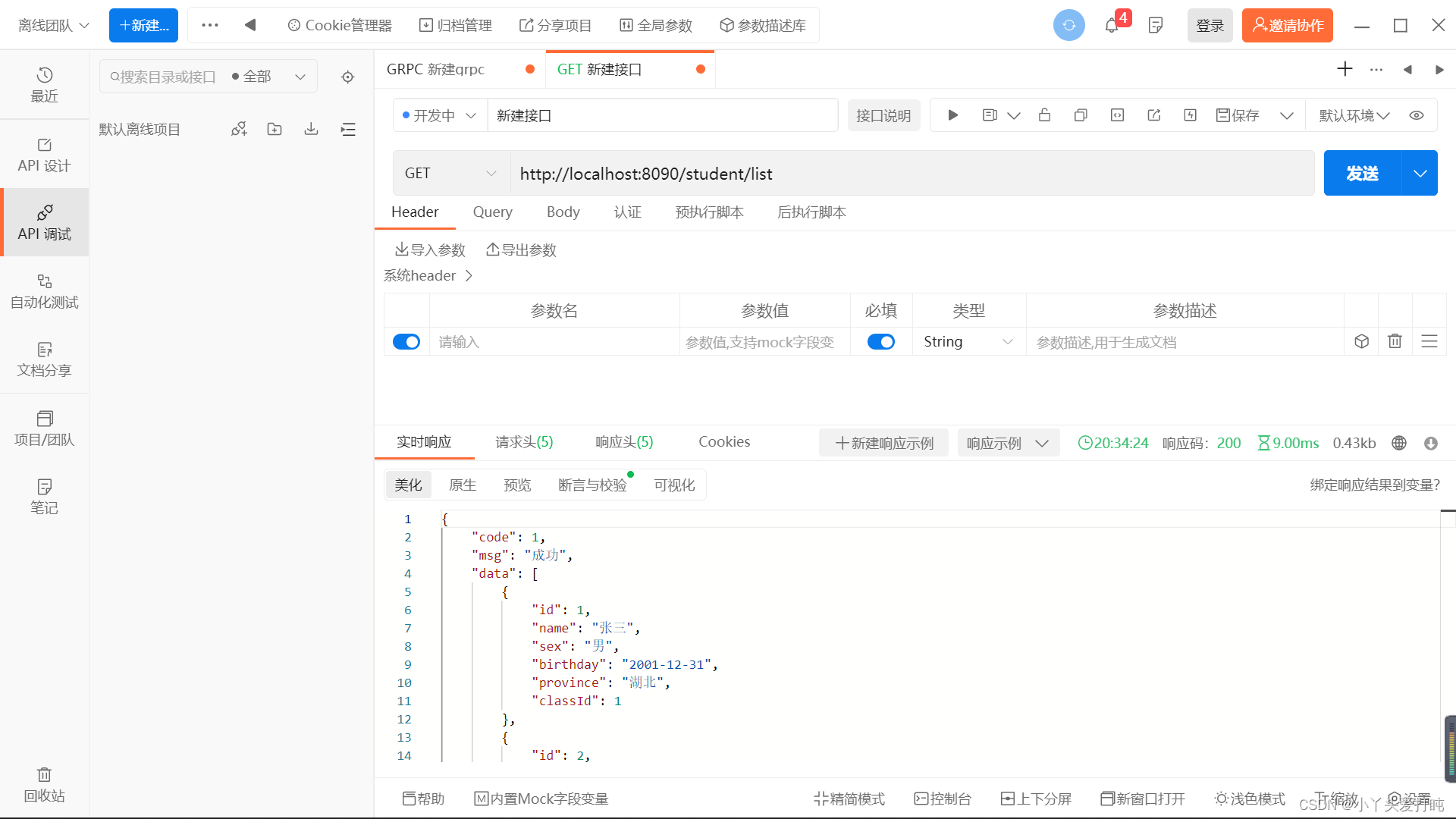Open the 笔记 notes section
Viewport: 1456px width, 819px height.
[44, 497]
